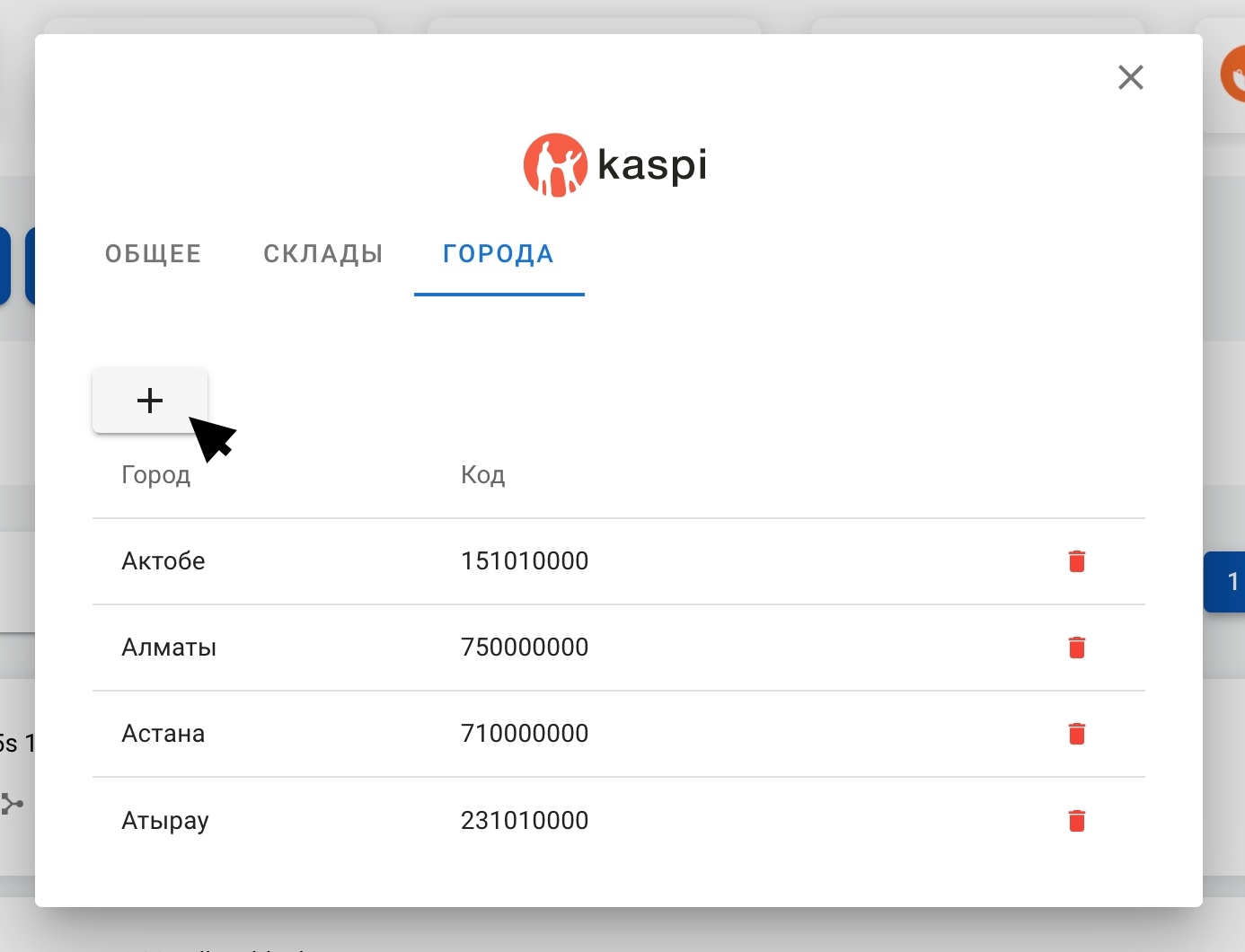This screenshot has width=1245, height=952.
Task: Delete the Актобе city row
Action: (1076, 561)
